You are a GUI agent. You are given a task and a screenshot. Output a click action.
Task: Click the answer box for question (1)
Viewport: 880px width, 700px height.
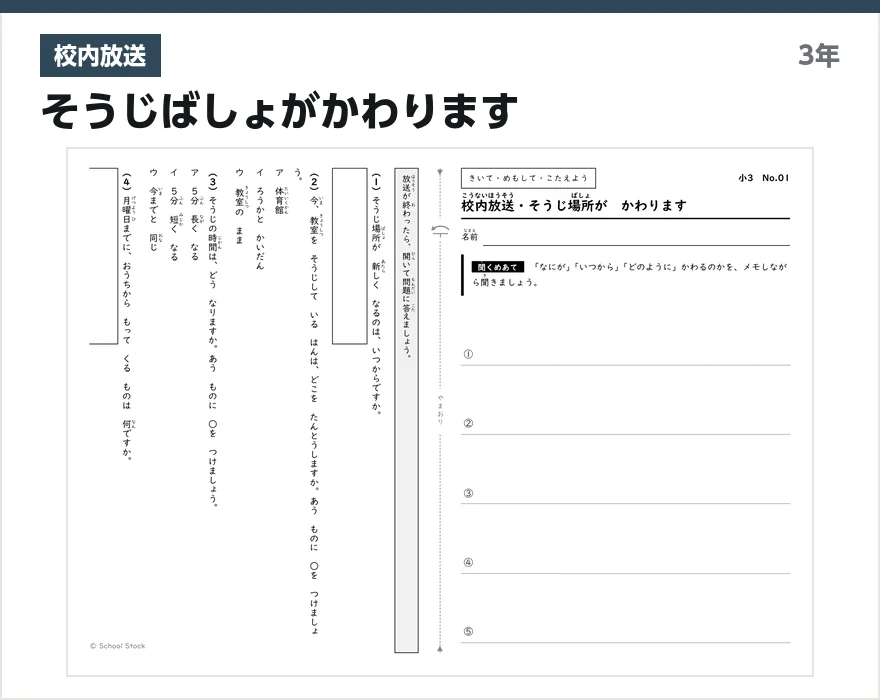click(x=350, y=256)
